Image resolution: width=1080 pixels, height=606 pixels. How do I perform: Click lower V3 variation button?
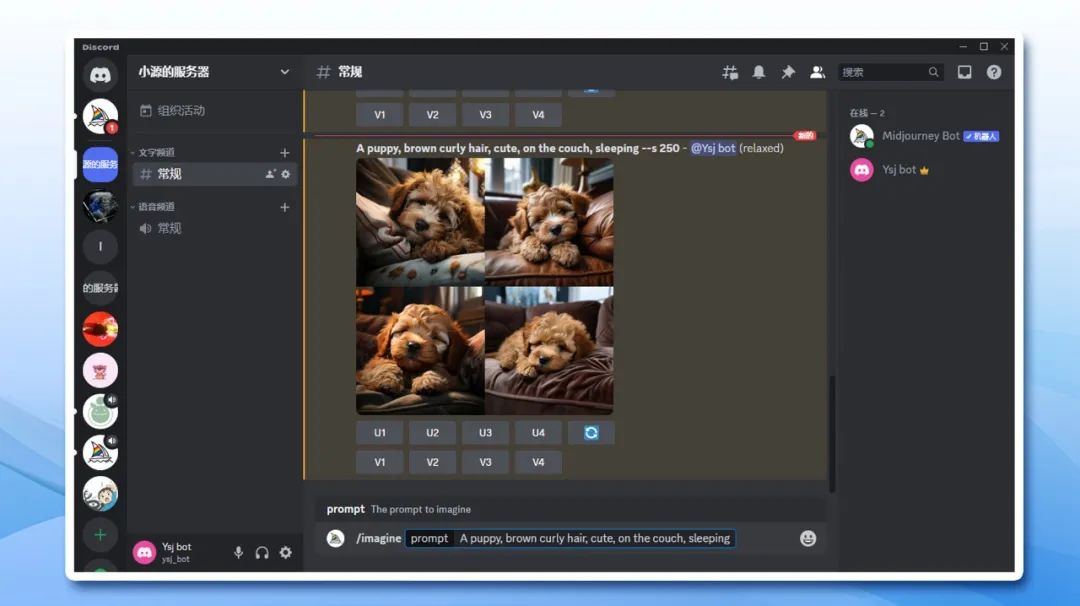(x=486, y=462)
